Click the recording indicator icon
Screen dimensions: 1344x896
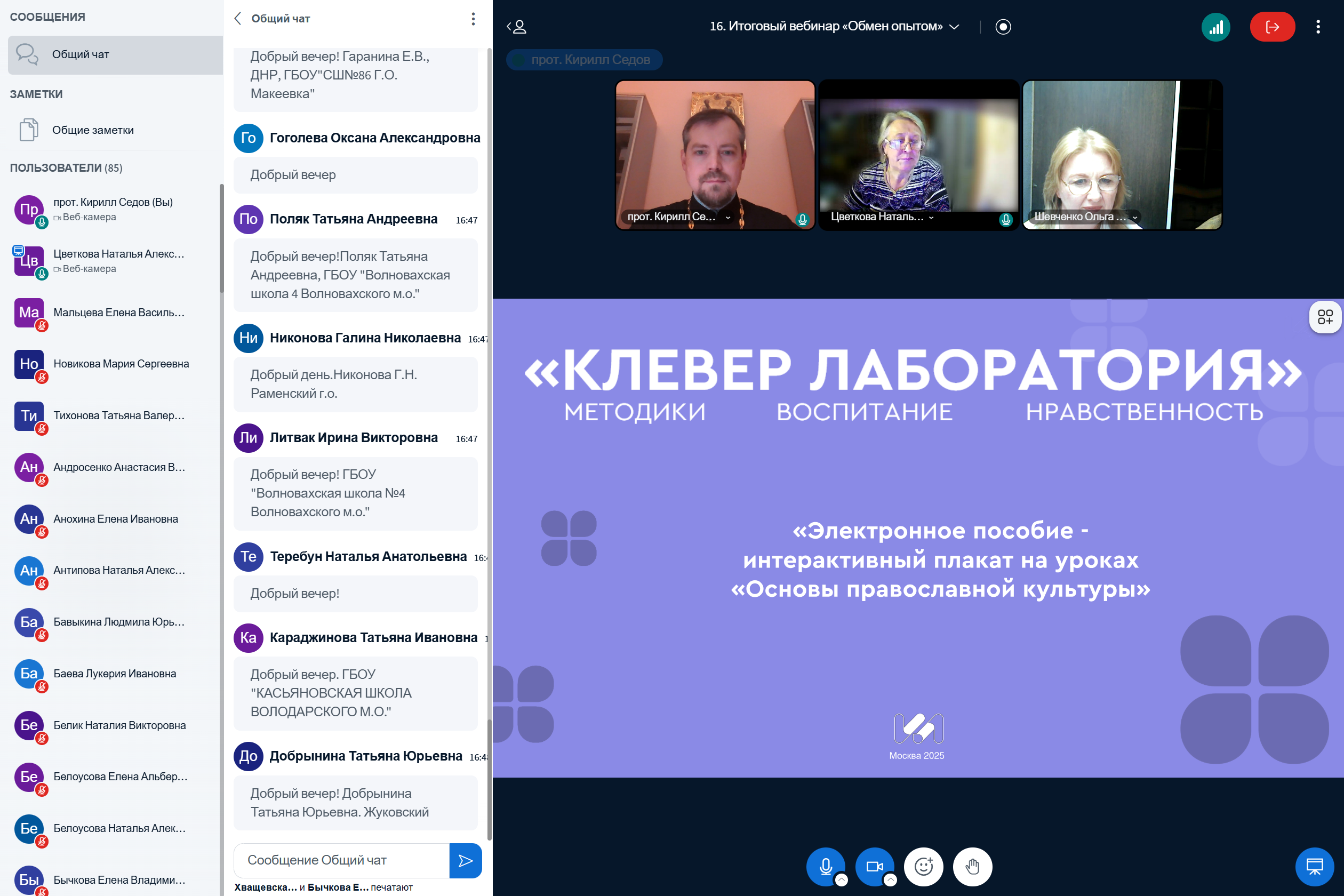(1003, 27)
